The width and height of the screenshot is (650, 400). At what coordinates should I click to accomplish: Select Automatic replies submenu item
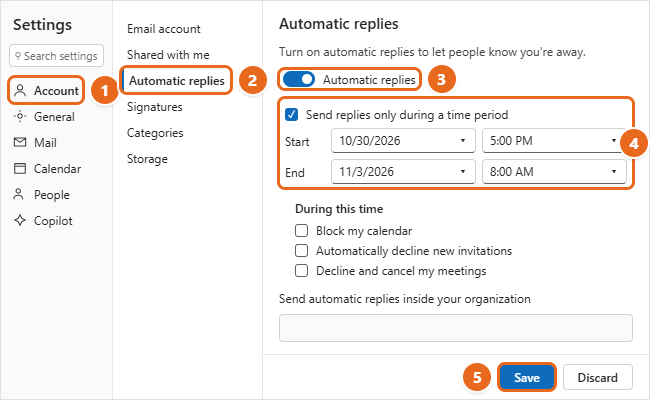pyautogui.click(x=177, y=80)
